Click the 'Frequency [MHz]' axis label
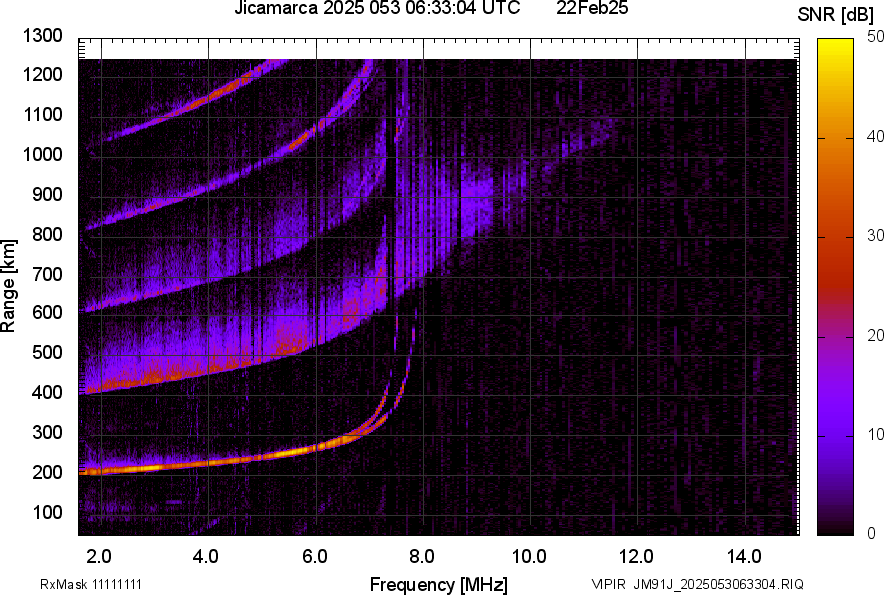The image size is (884, 595). (439, 584)
